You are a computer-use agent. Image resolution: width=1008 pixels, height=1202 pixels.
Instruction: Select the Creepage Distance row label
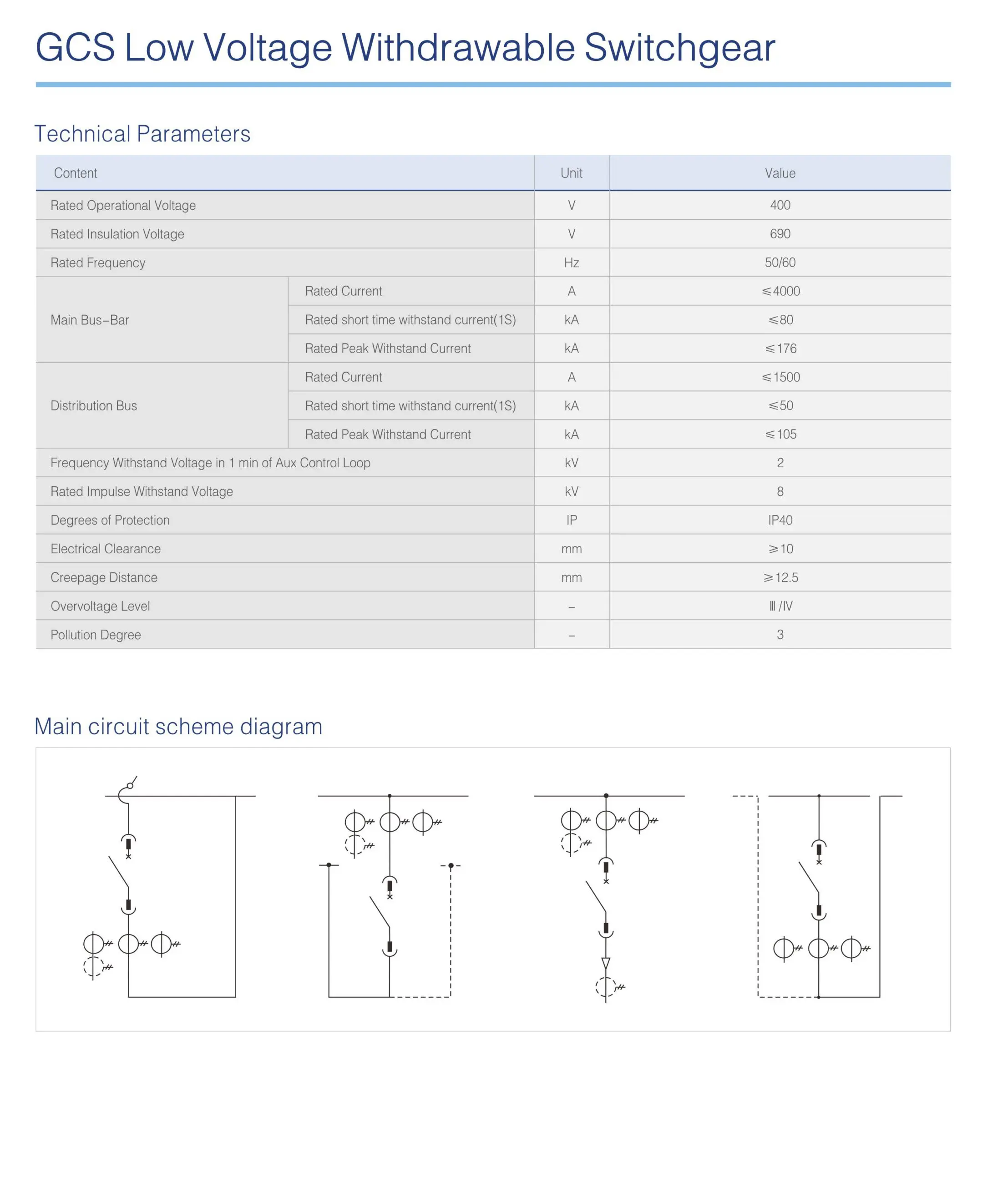tap(104, 577)
